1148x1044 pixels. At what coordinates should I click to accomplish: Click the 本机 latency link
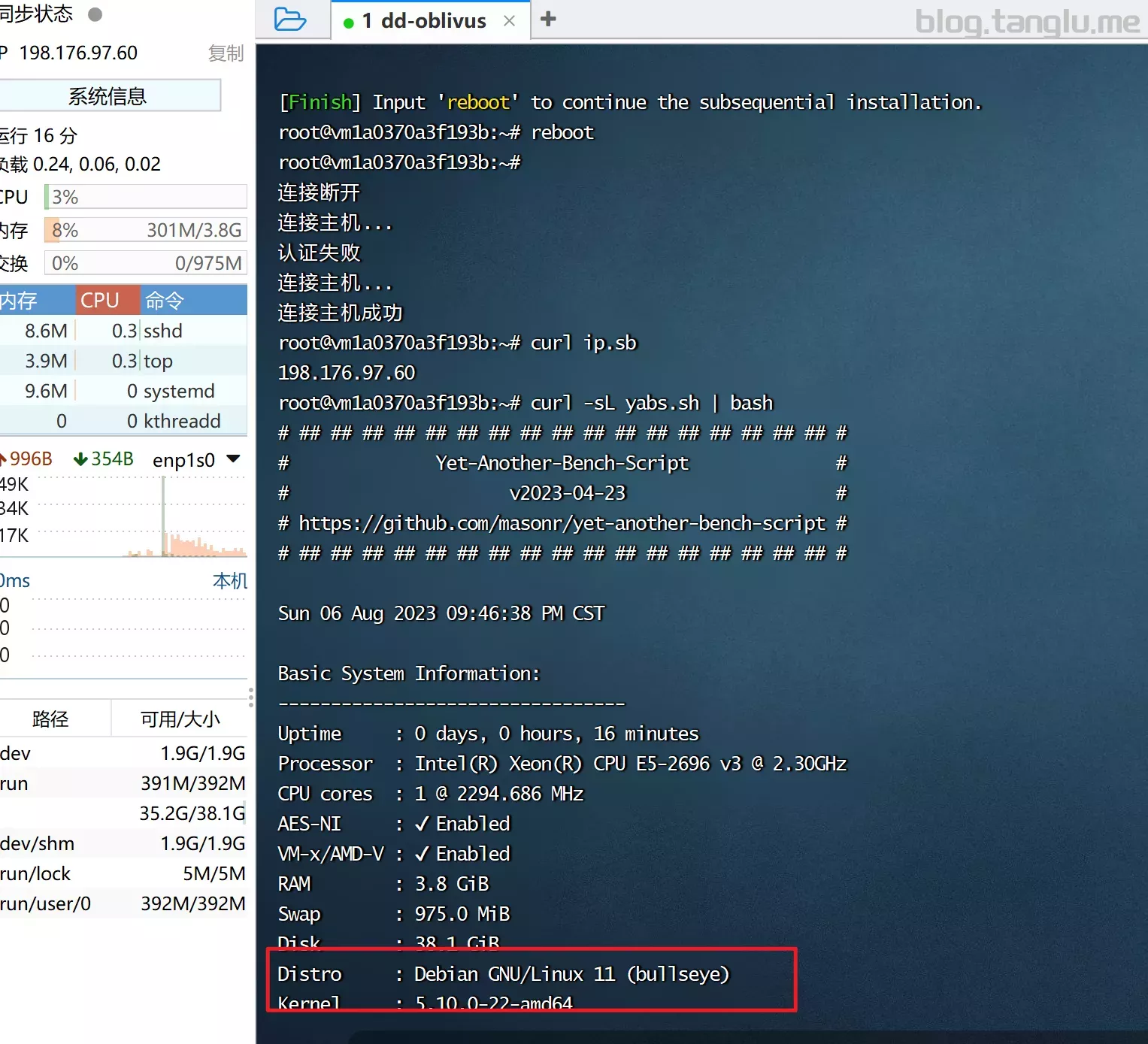230,581
